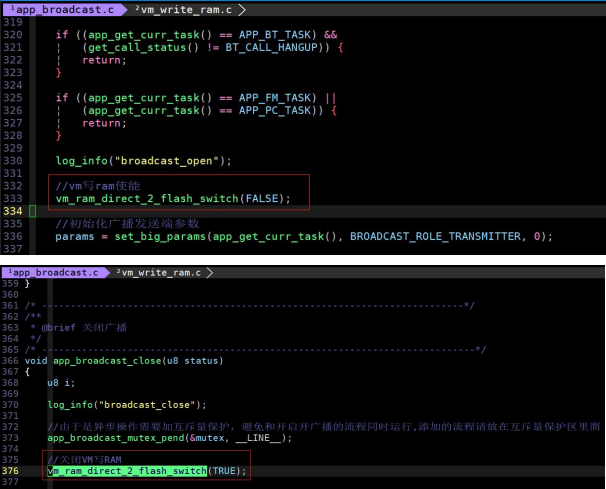Switch to app_broadcast.c tab in top editor
Viewport: 606px width, 489px height.
coord(64,10)
